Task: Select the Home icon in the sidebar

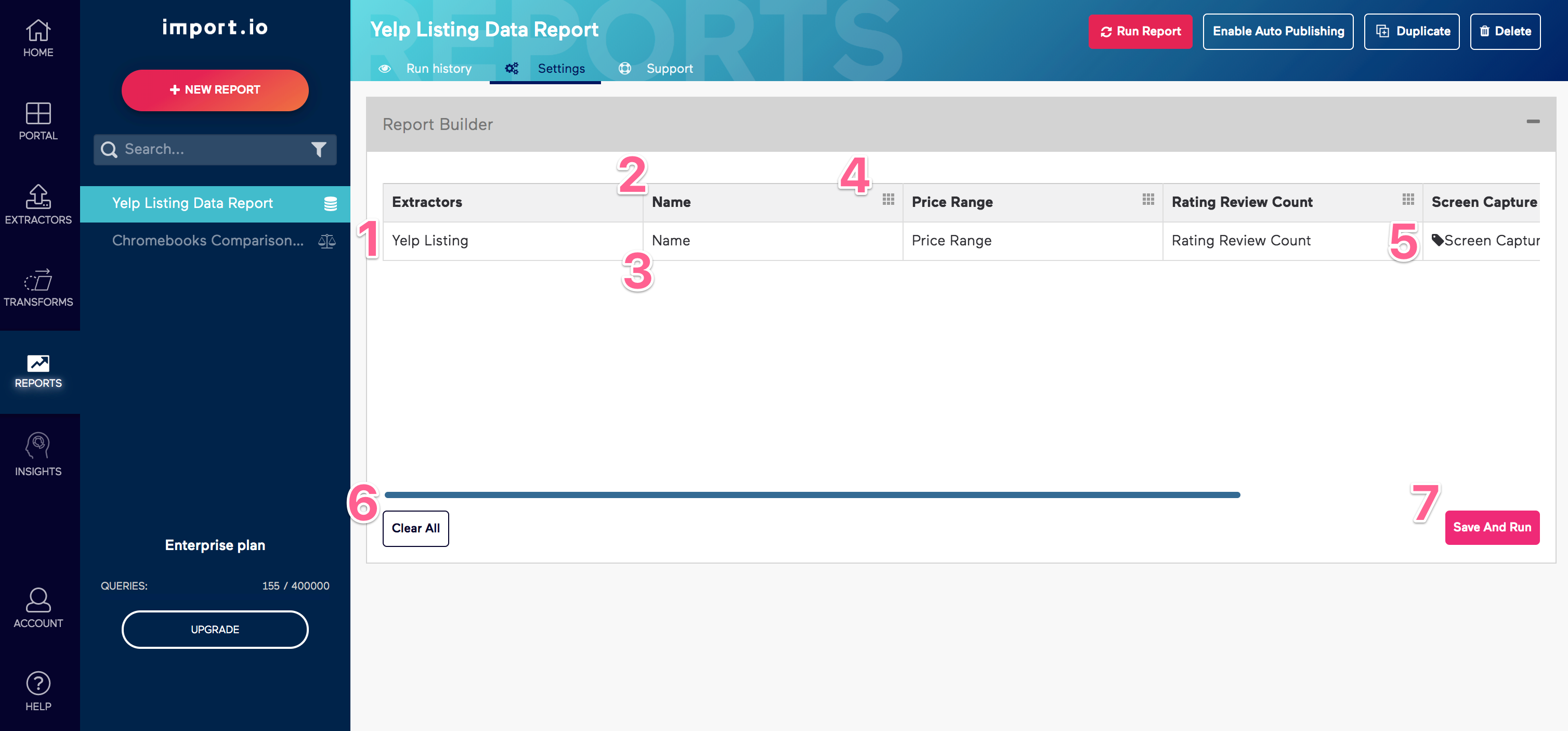Action: click(x=38, y=31)
